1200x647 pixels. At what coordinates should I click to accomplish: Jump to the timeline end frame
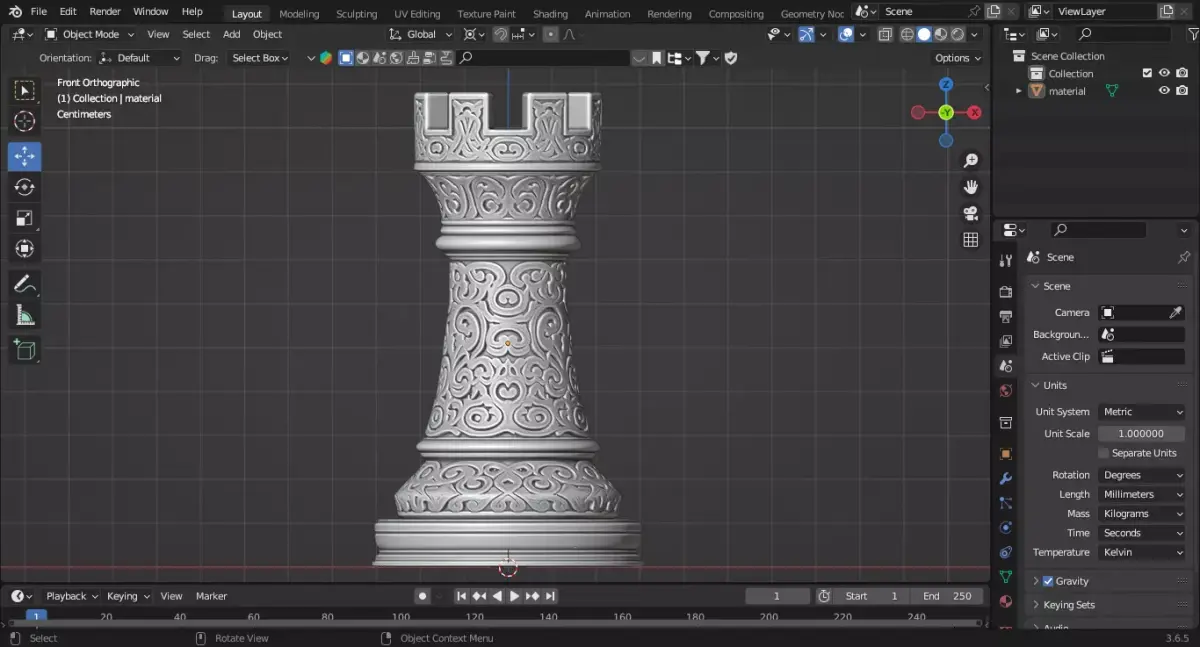551,596
